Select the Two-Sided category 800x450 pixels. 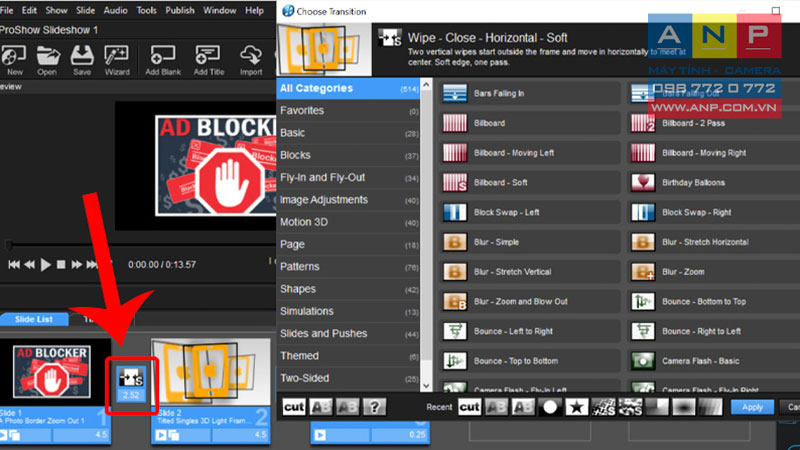click(x=348, y=378)
